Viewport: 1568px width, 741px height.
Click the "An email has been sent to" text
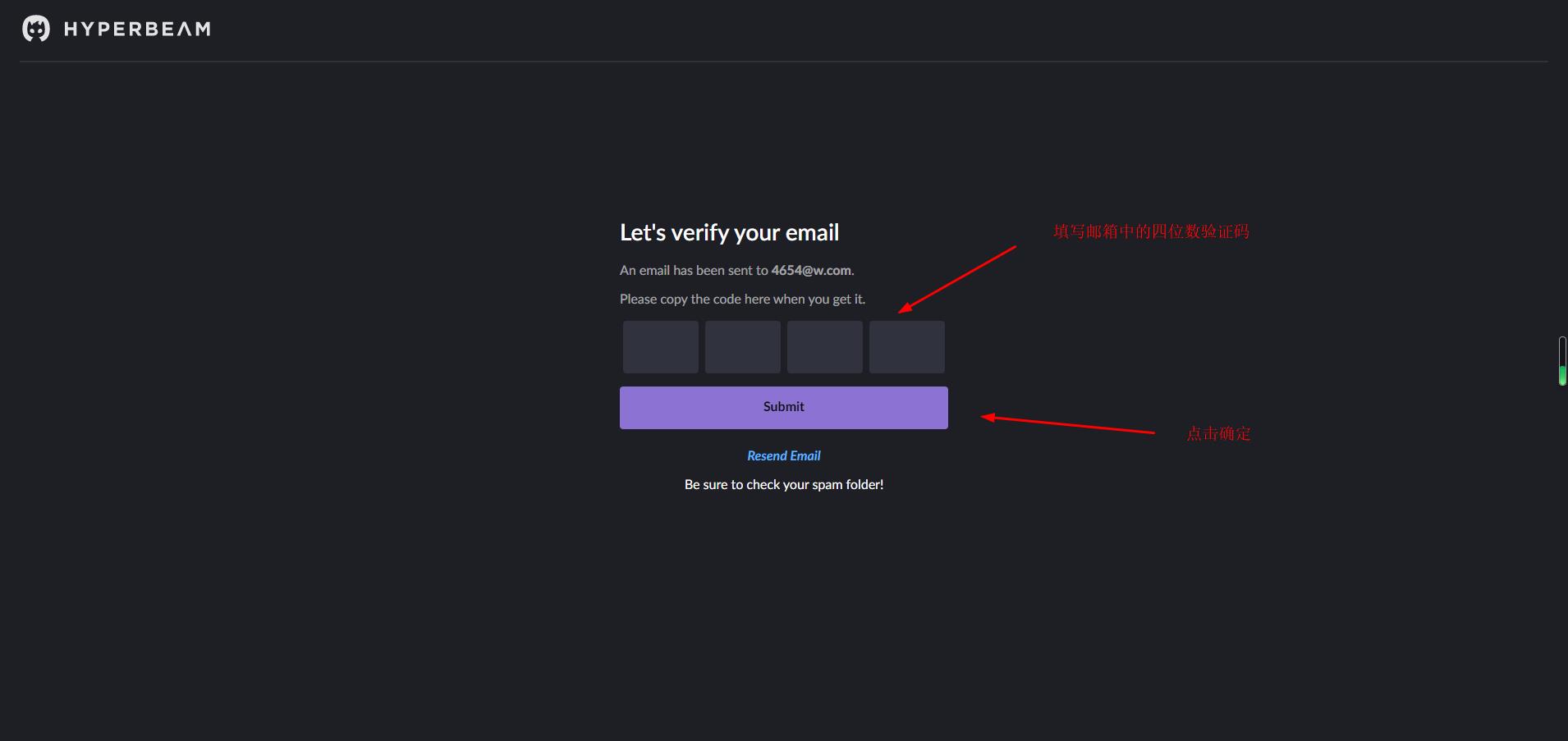pos(694,270)
